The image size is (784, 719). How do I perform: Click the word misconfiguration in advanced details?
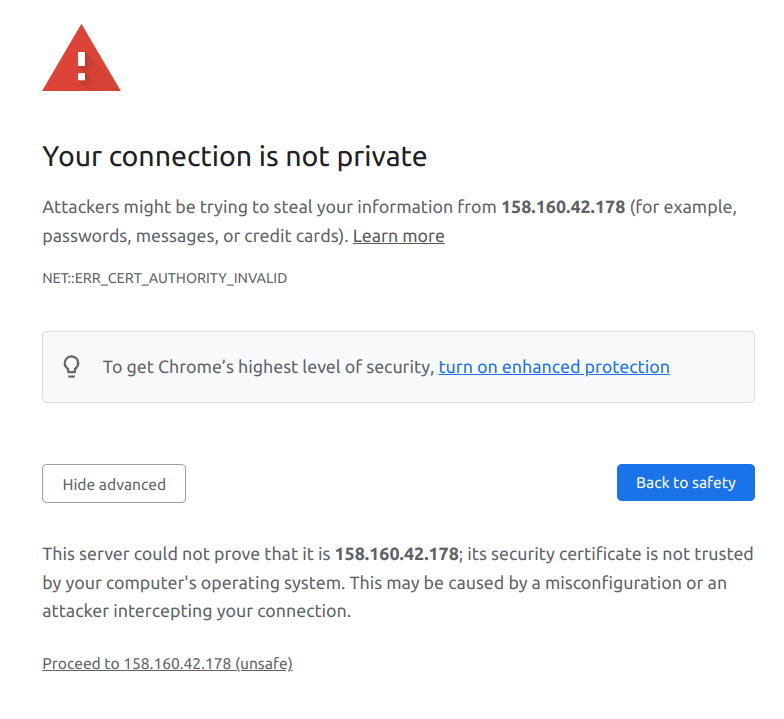(609, 582)
